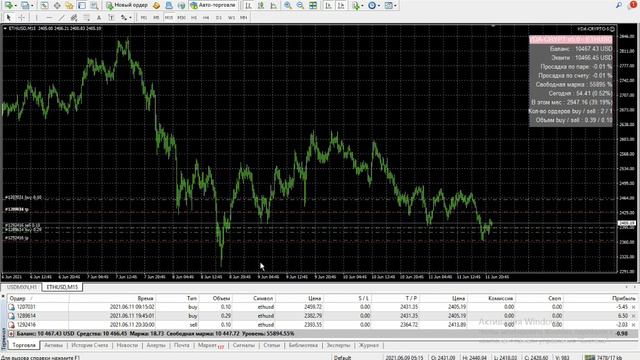Open the История Счета tab

(89, 345)
